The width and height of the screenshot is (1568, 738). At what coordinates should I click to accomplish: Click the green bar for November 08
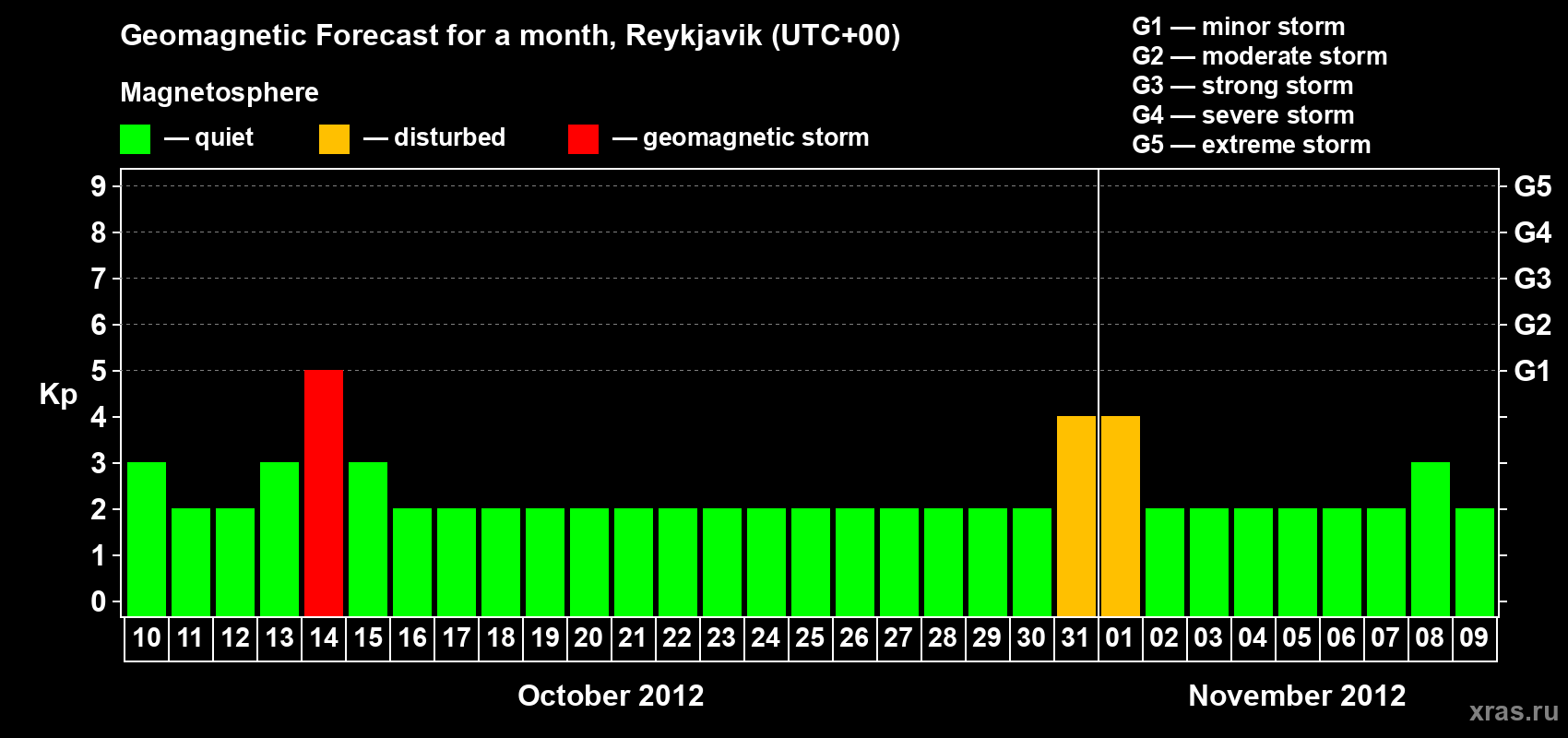pos(1431,539)
